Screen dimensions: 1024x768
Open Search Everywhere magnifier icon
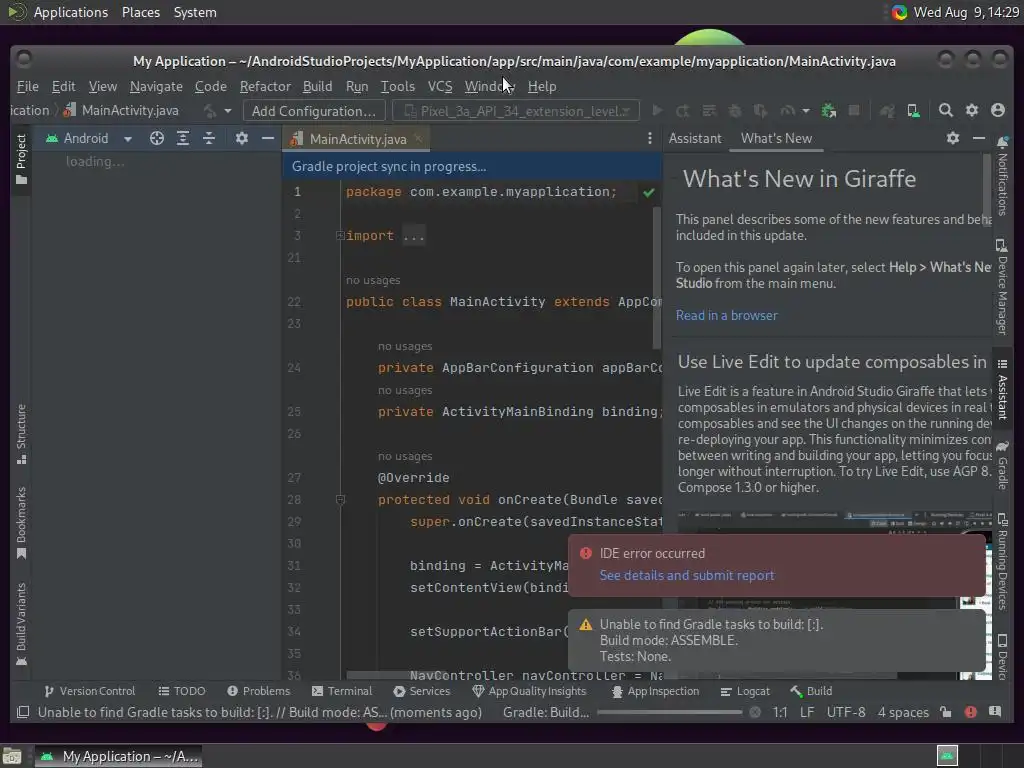click(x=945, y=110)
